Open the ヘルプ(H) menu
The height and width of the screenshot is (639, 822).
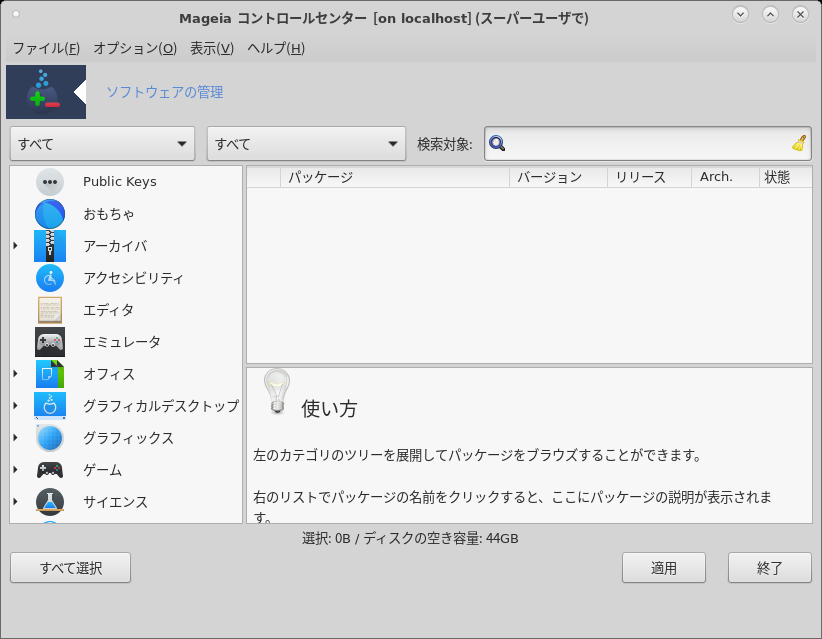pos(276,48)
